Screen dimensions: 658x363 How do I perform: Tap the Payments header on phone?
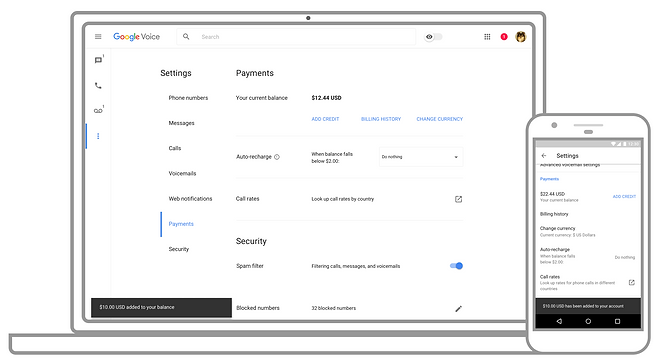click(x=549, y=179)
